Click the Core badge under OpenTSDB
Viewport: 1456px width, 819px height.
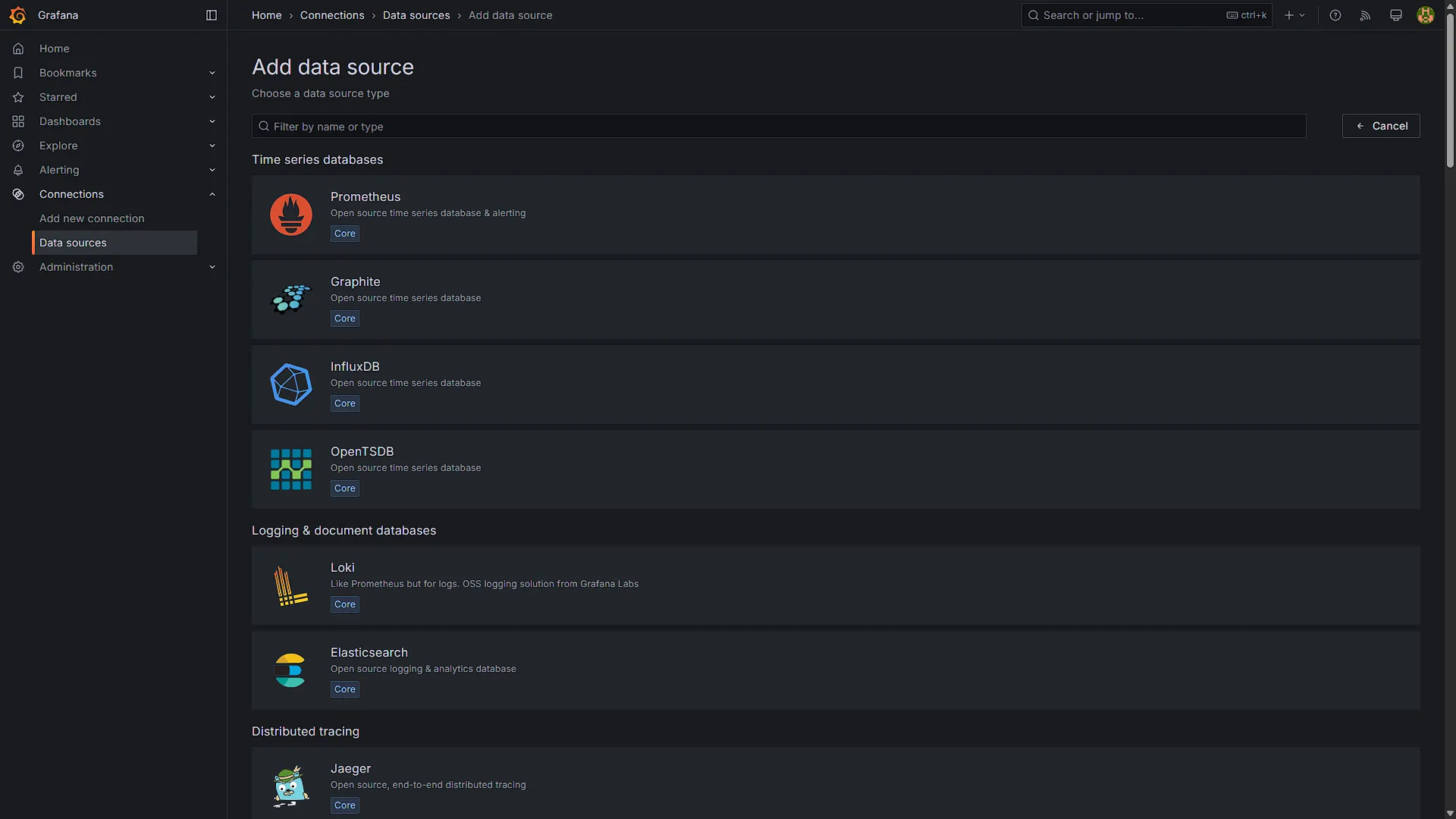point(345,488)
